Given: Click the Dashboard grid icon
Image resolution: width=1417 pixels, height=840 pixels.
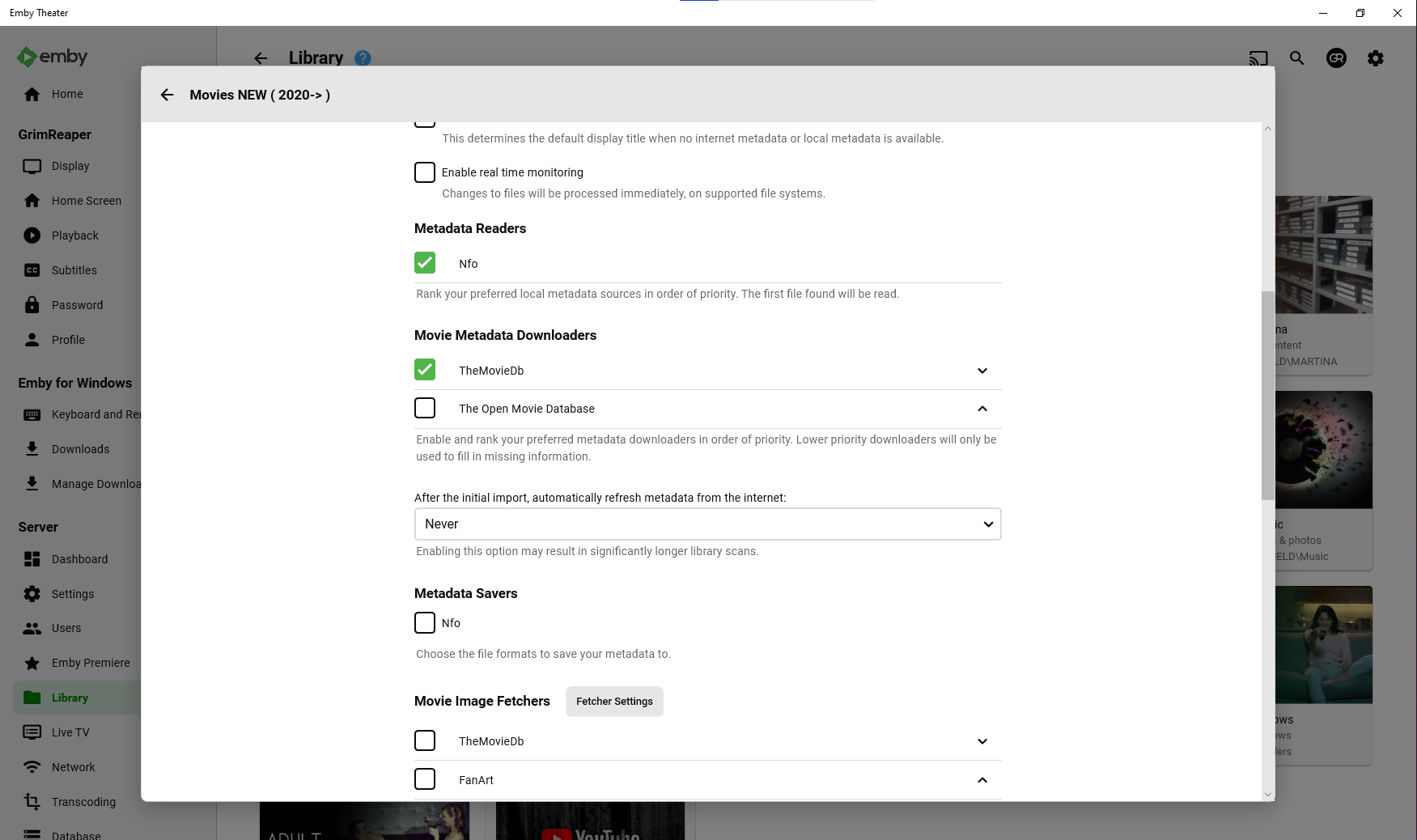Looking at the screenshot, I should point(32,559).
